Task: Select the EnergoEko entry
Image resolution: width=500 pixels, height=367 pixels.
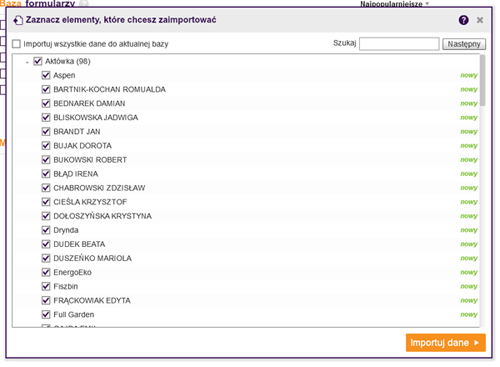Action: (x=72, y=272)
